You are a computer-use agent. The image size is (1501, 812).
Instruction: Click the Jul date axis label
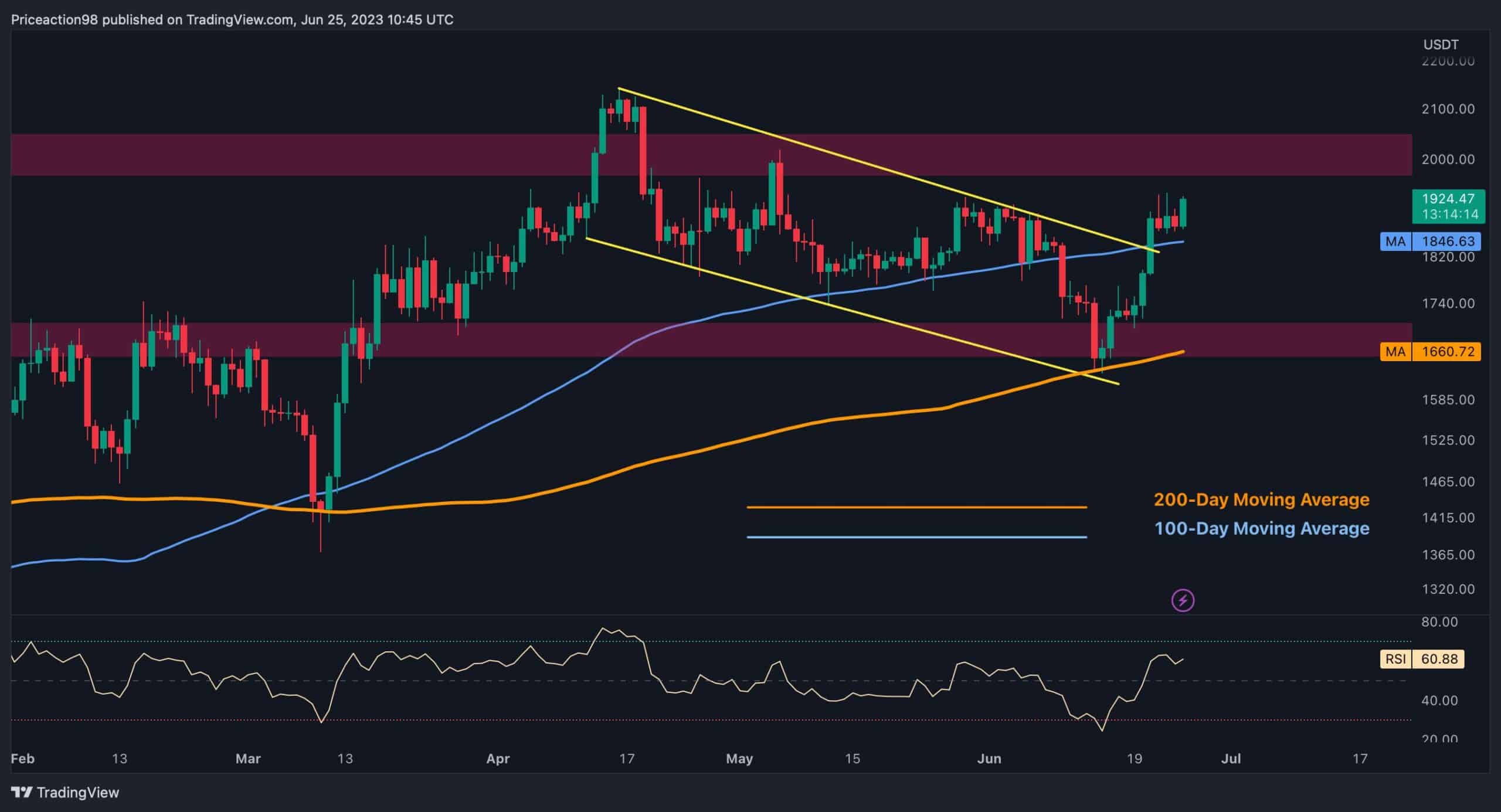[x=1231, y=759]
